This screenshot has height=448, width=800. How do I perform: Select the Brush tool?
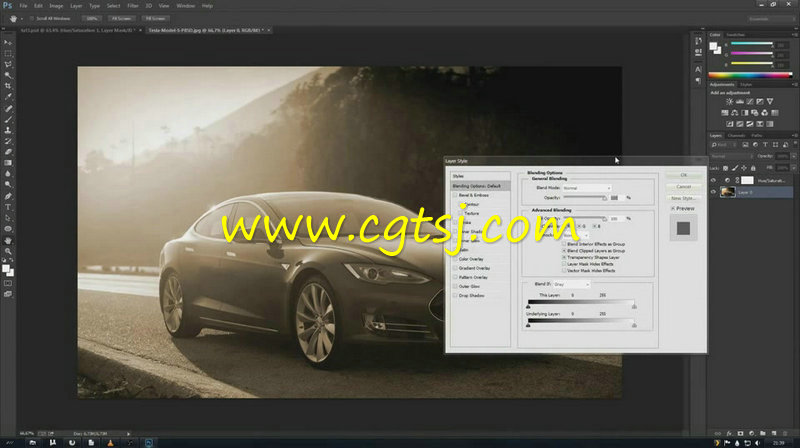point(8,108)
